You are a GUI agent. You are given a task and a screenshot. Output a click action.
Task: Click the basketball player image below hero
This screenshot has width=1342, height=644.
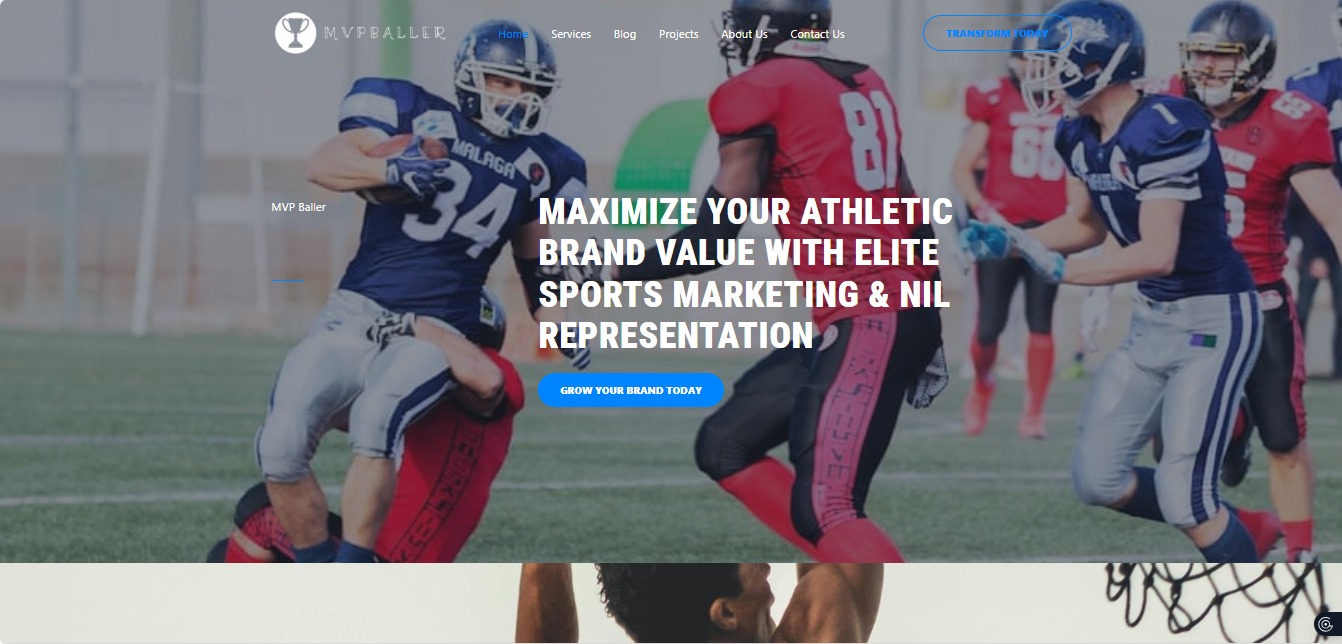[699, 603]
